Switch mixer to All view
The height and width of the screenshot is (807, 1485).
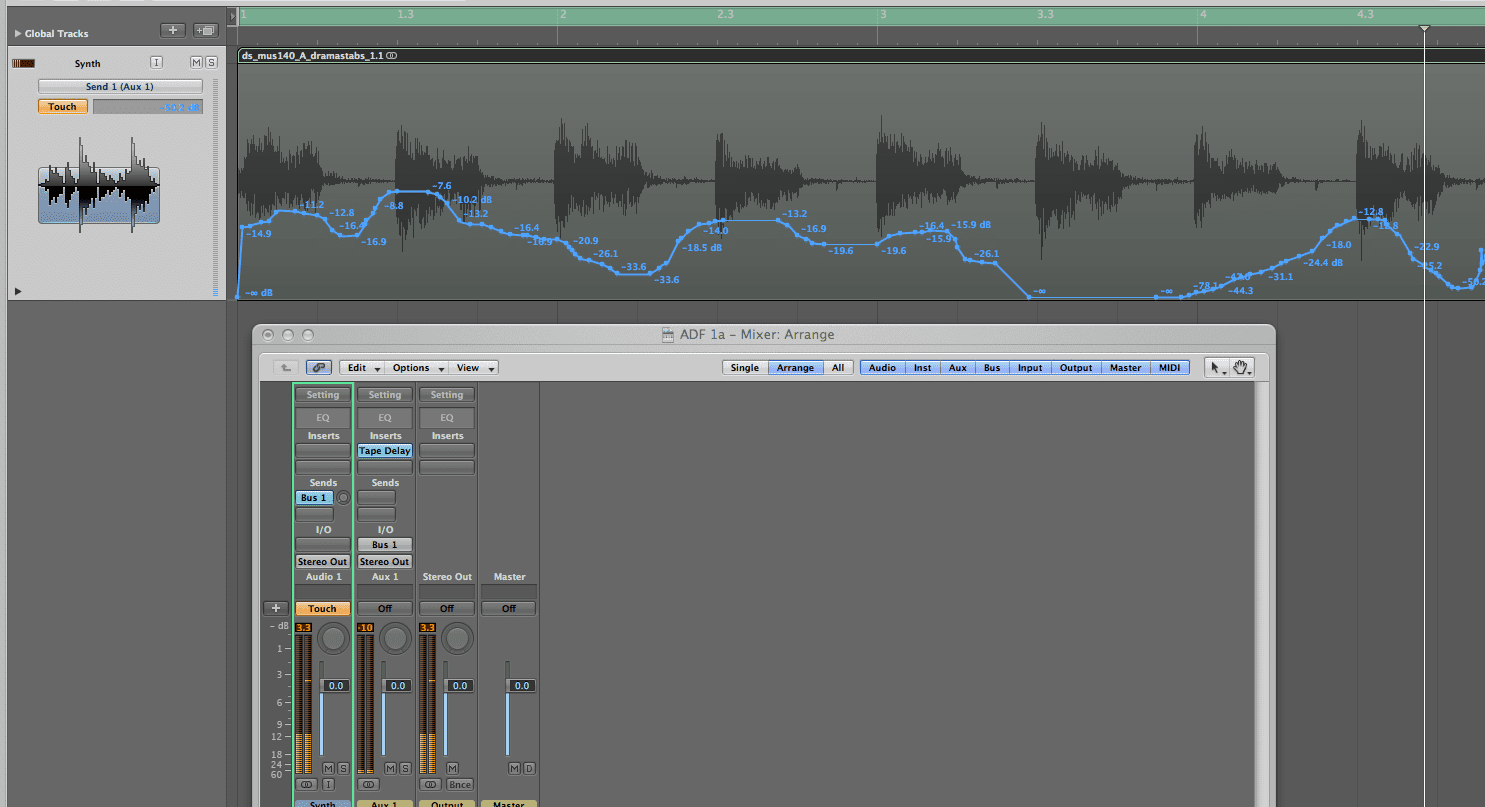click(838, 368)
